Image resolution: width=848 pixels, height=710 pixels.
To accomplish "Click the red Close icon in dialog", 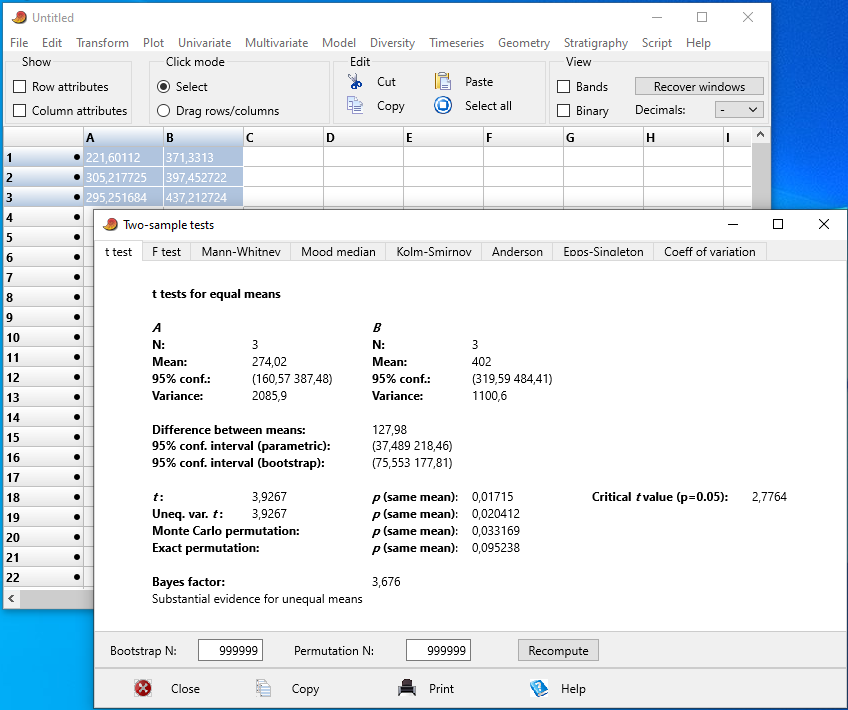I will click(143, 688).
